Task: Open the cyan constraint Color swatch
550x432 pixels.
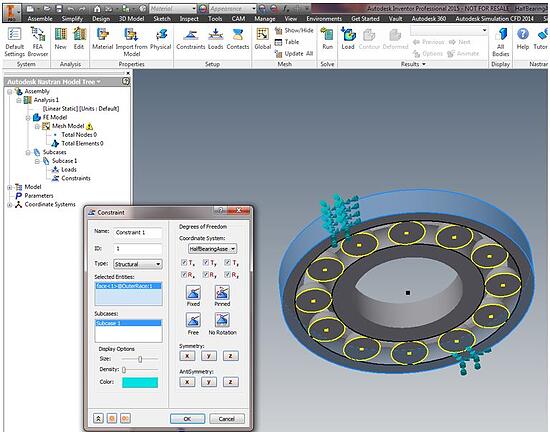Action: [140, 382]
